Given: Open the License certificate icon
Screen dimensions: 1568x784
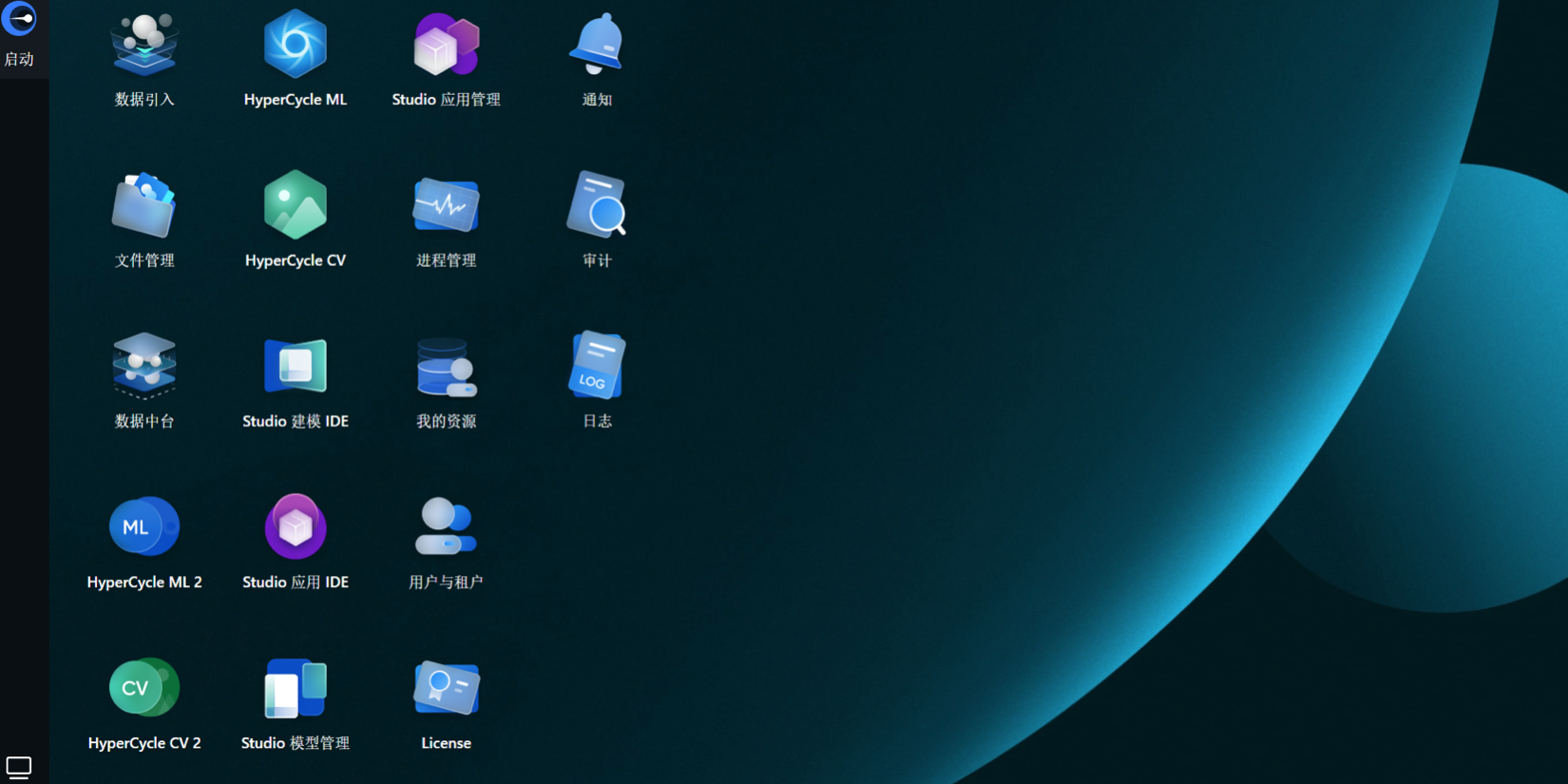Looking at the screenshot, I should pyautogui.click(x=446, y=688).
